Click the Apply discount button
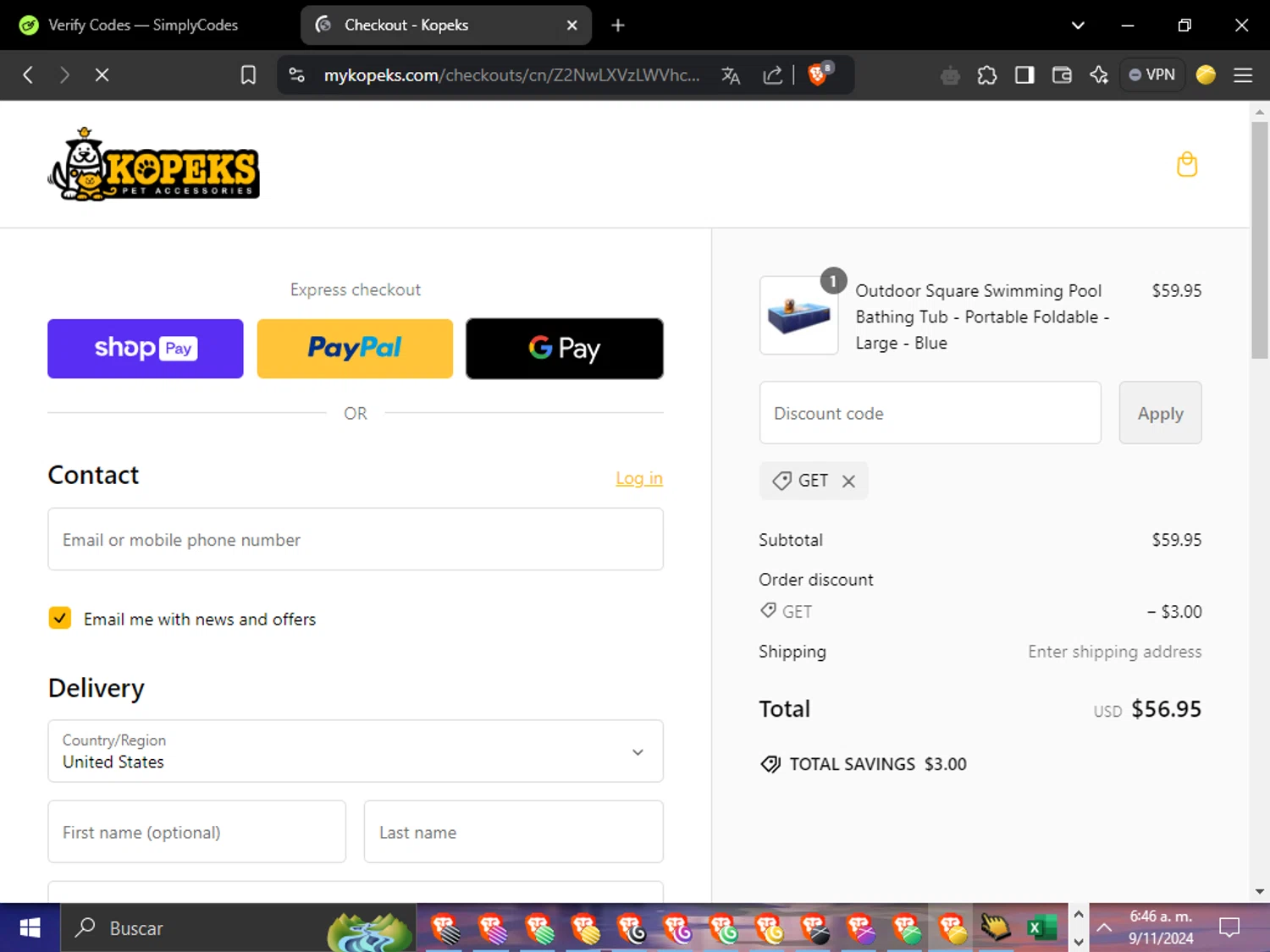This screenshot has width=1270, height=952. pos(1161,413)
